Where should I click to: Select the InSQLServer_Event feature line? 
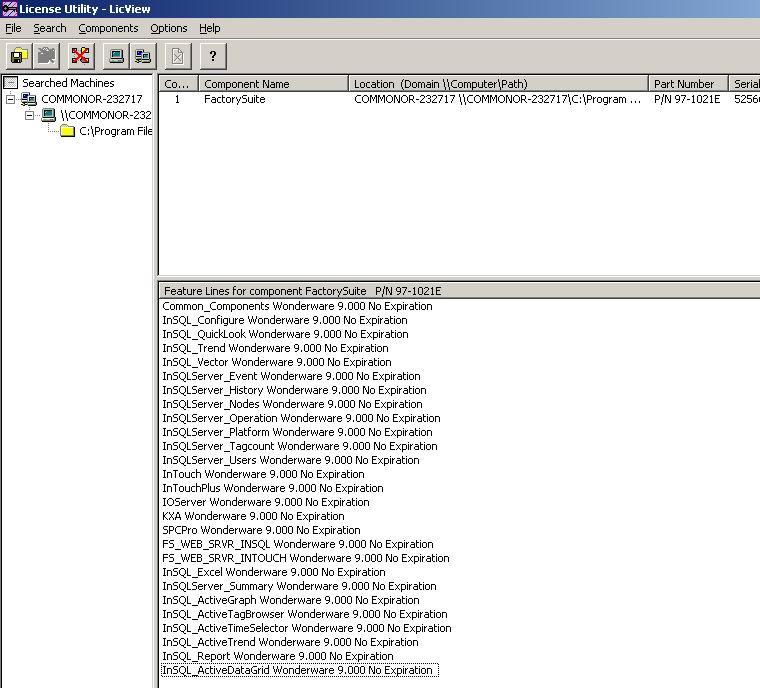291,377
